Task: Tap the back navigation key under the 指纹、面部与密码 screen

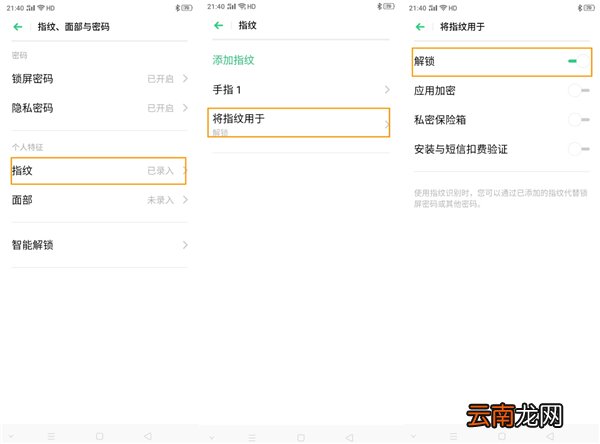Action: (x=148, y=436)
